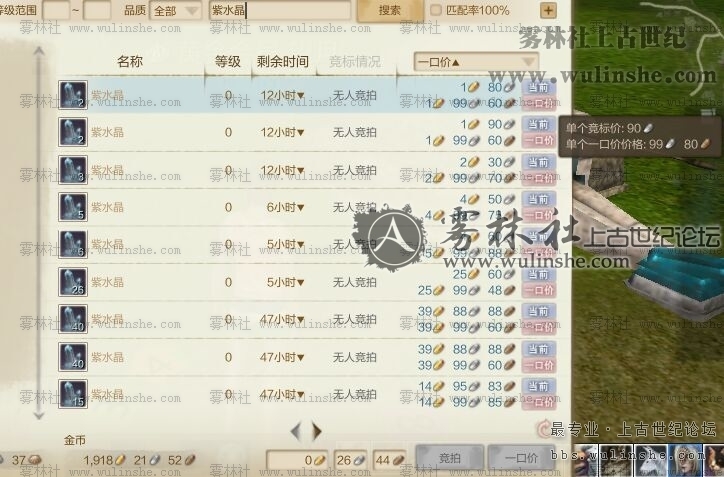
Task: Click the bottom 一口价 buyout button
Action: [521, 458]
